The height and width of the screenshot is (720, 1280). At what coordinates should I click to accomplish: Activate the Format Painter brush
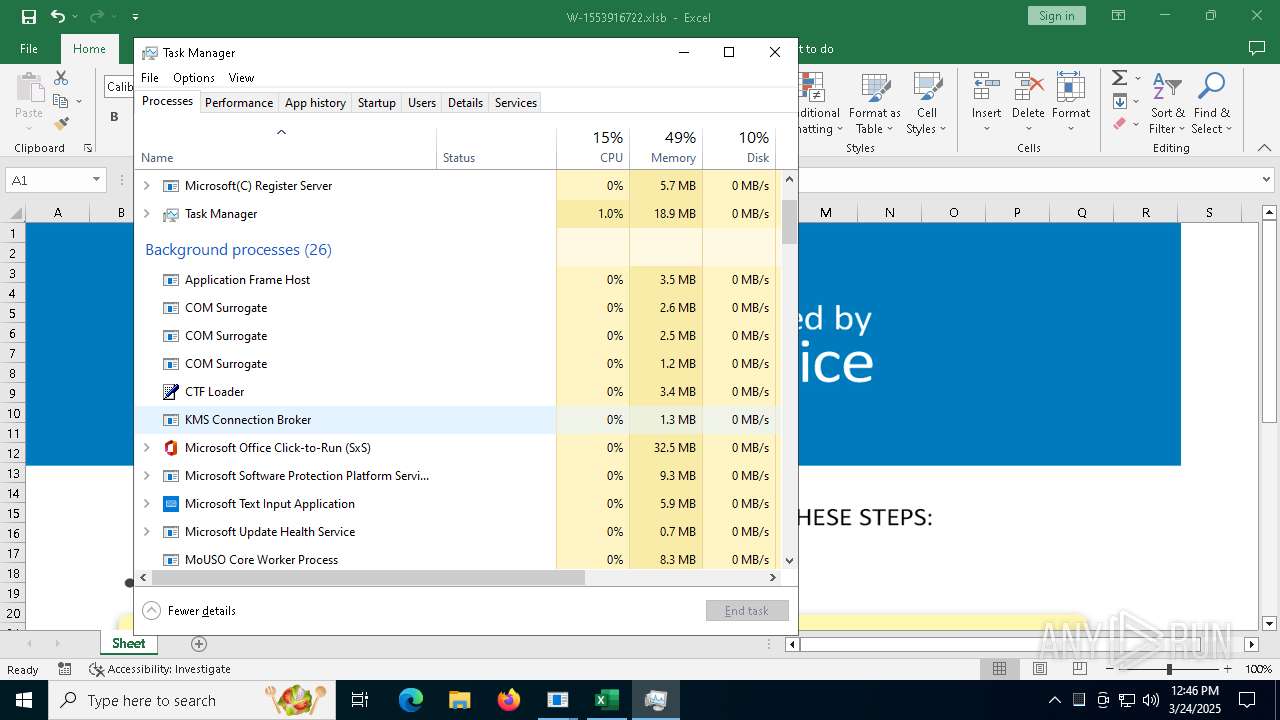tap(61, 124)
